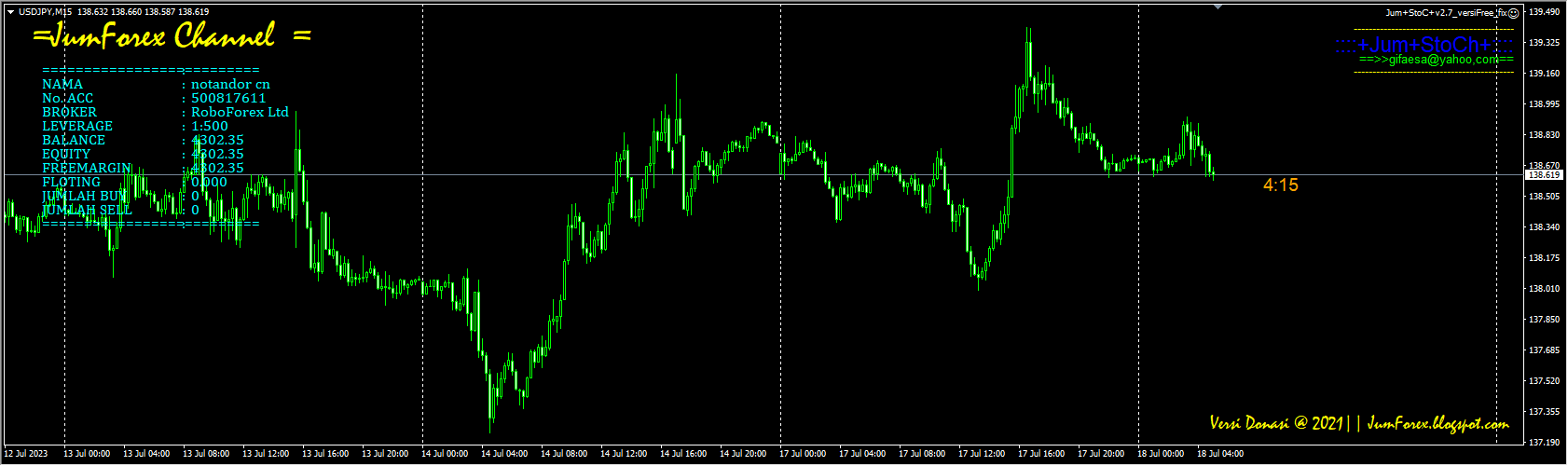Click the 18 Jul 04:00 time label
The image size is (1568, 466).
(x=1220, y=454)
